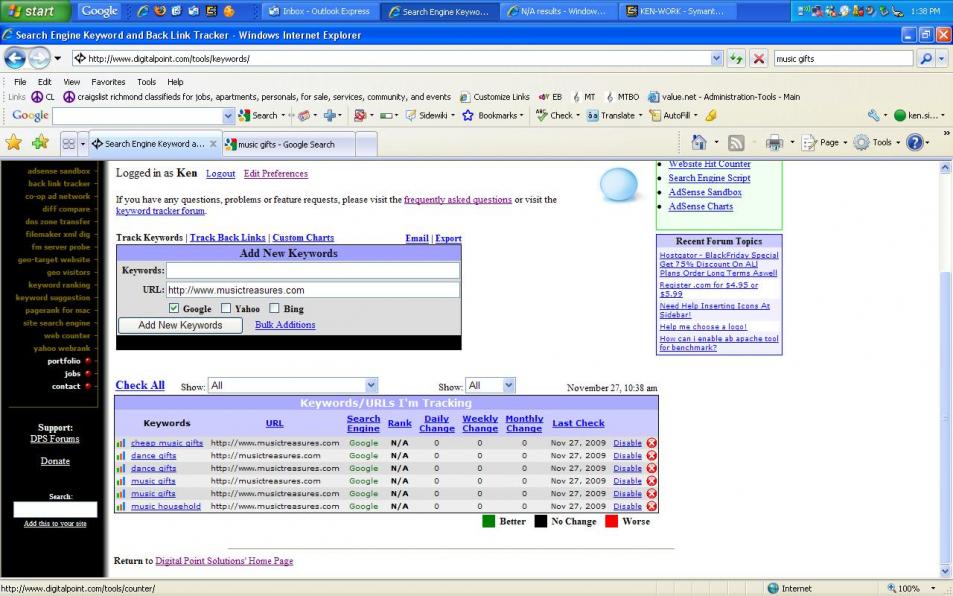Open the Custom Charts link
The width and height of the screenshot is (953, 596).
[x=303, y=238]
